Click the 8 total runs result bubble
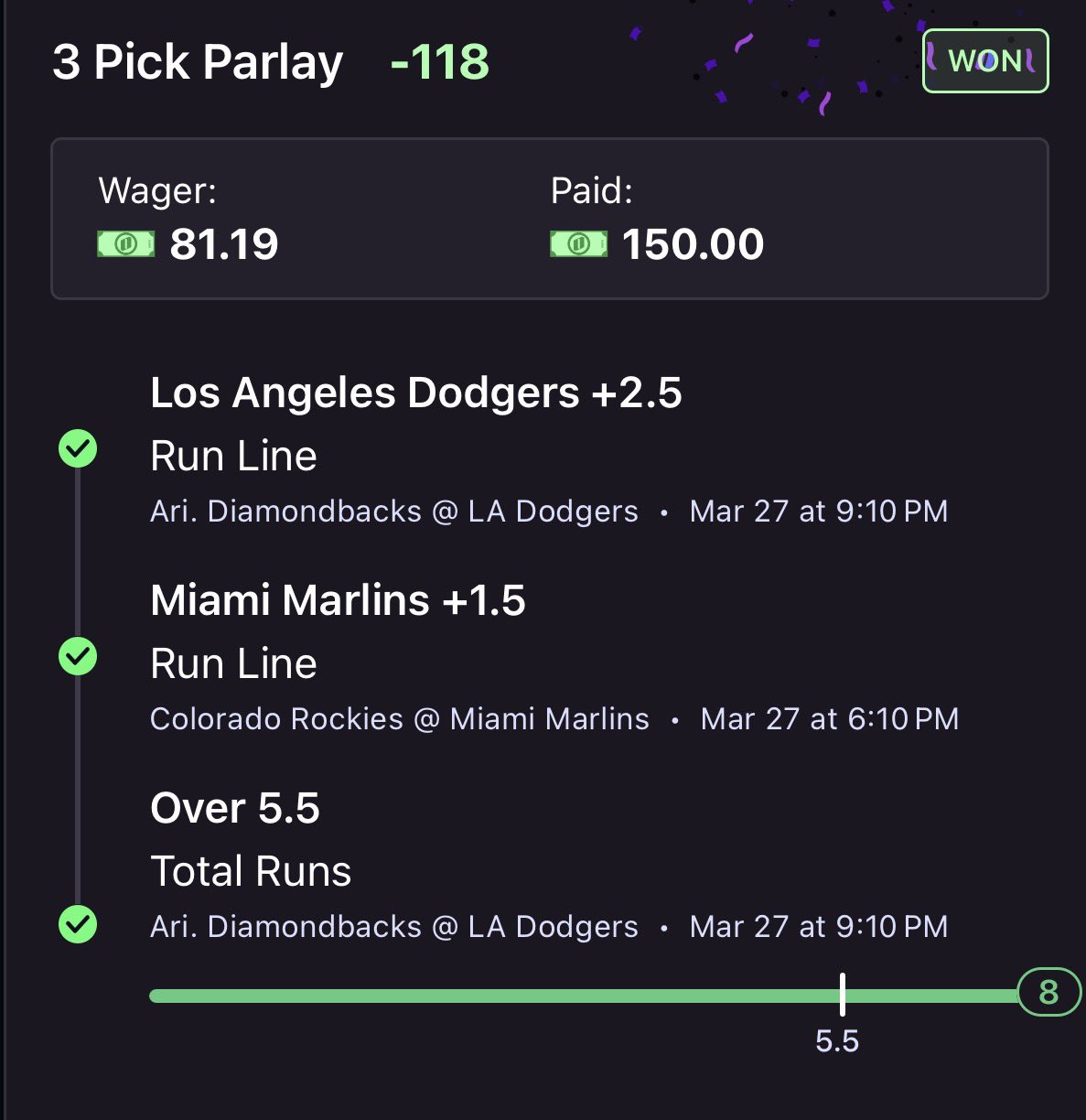Image resolution: width=1086 pixels, height=1120 pixels. [x=1048, y=992]
